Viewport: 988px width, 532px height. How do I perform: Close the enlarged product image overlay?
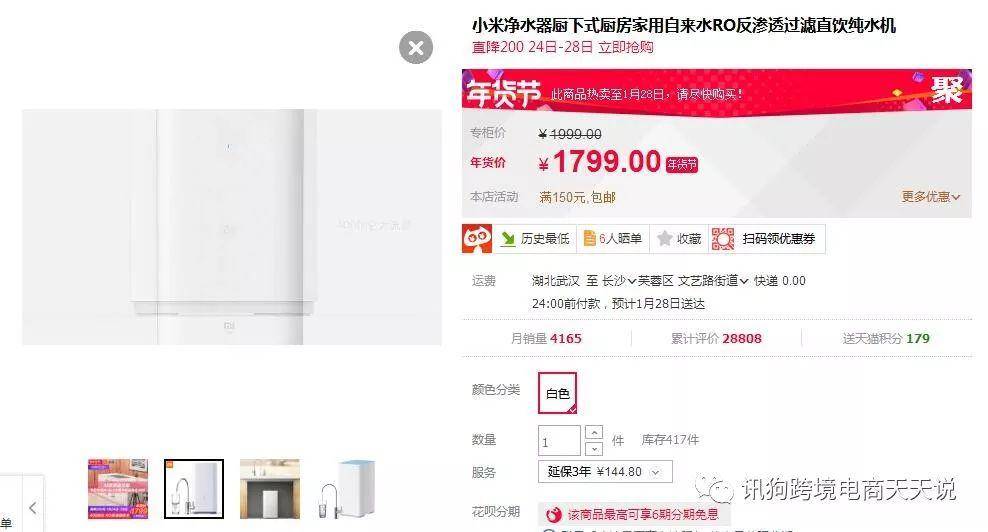click(416, 47)
